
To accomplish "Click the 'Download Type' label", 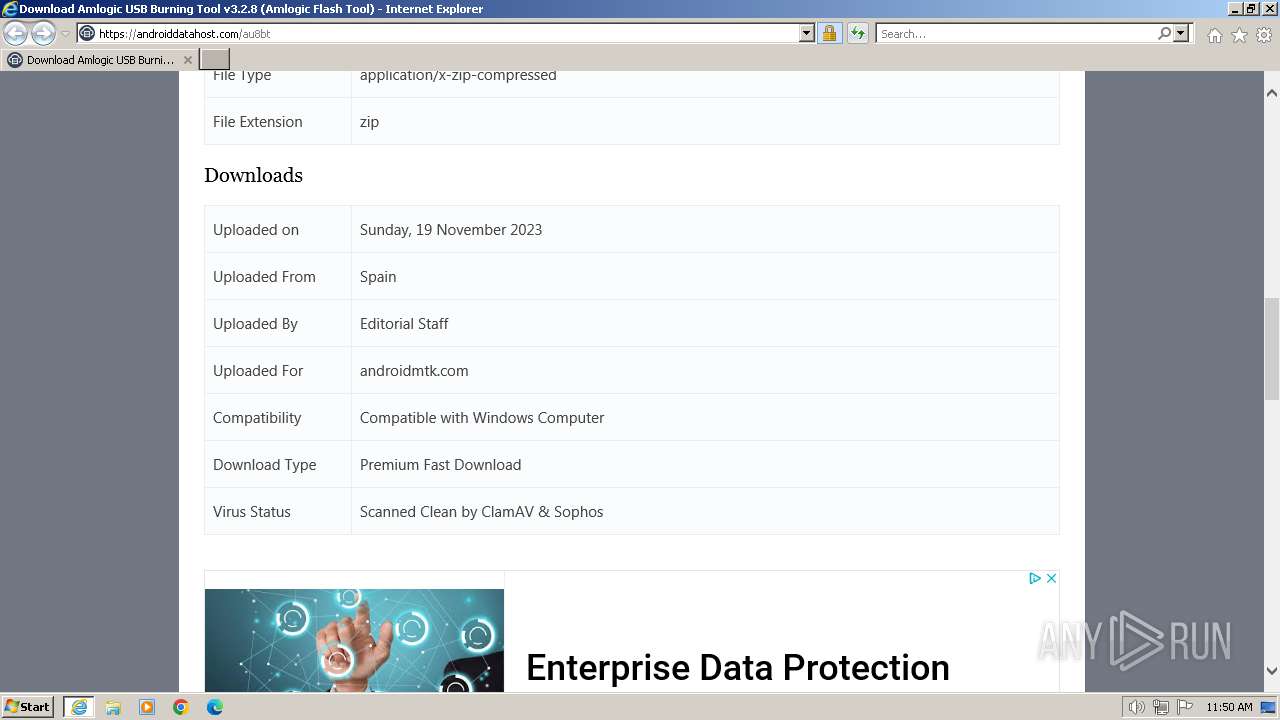I will pos(264,464).
